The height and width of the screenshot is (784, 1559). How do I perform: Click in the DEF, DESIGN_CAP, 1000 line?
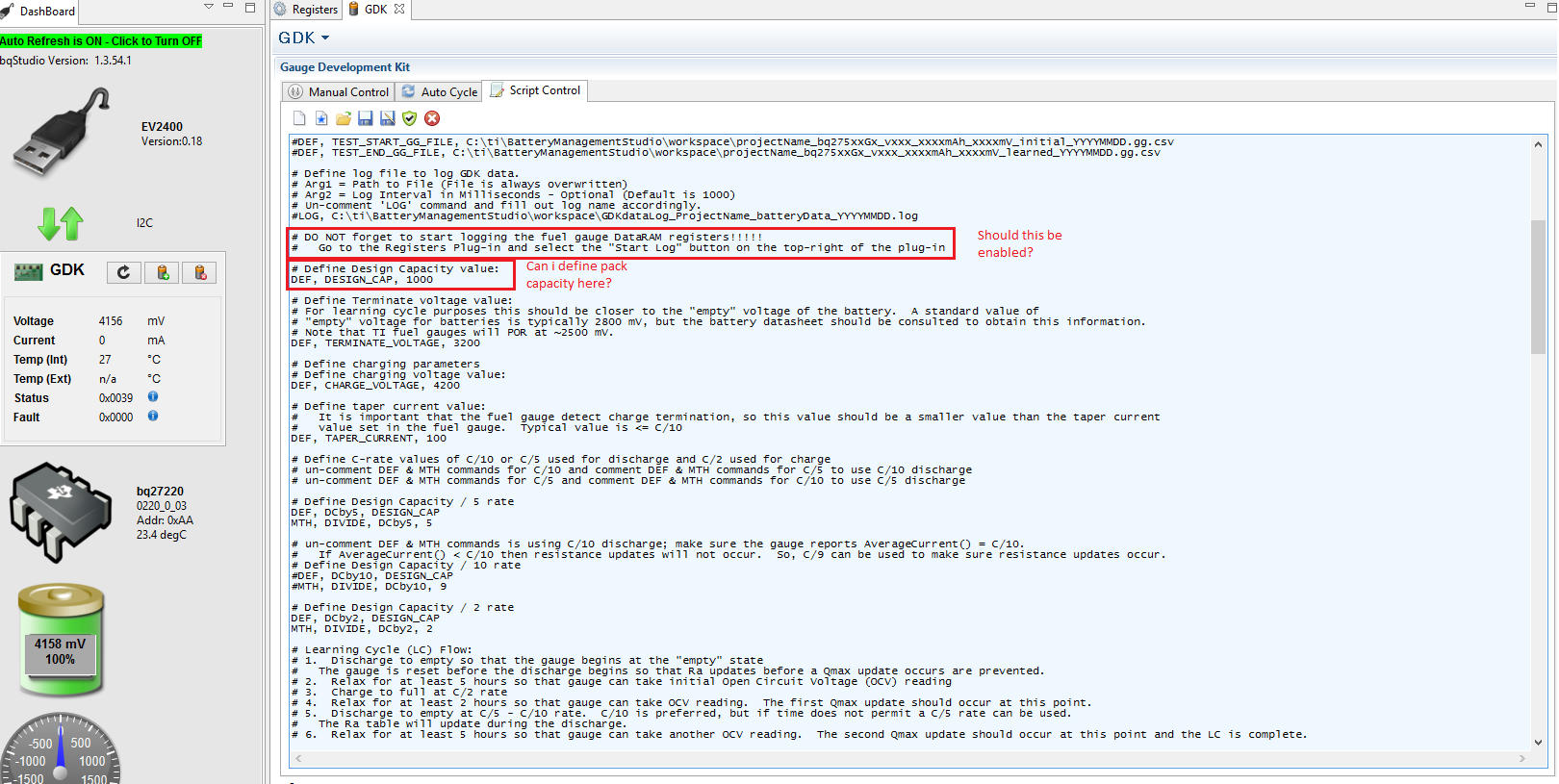362,280
